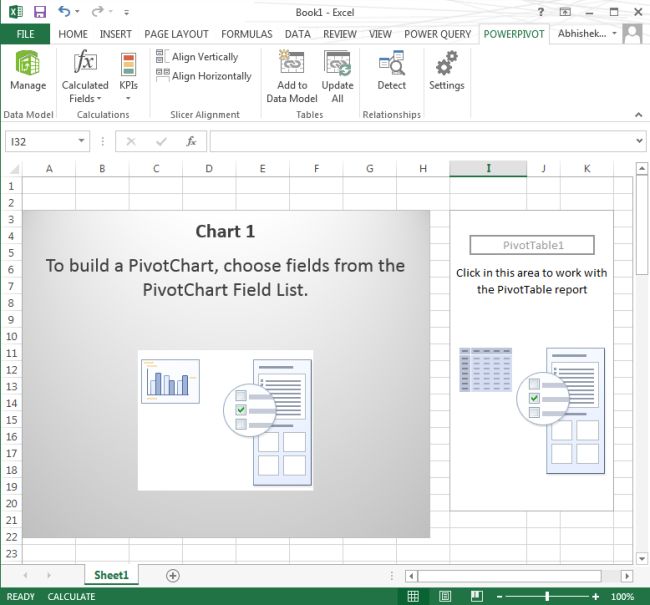This screenshot has height=605, width=650.
Task: Click Insert Function fx button
Action: (x=191, y=142)
